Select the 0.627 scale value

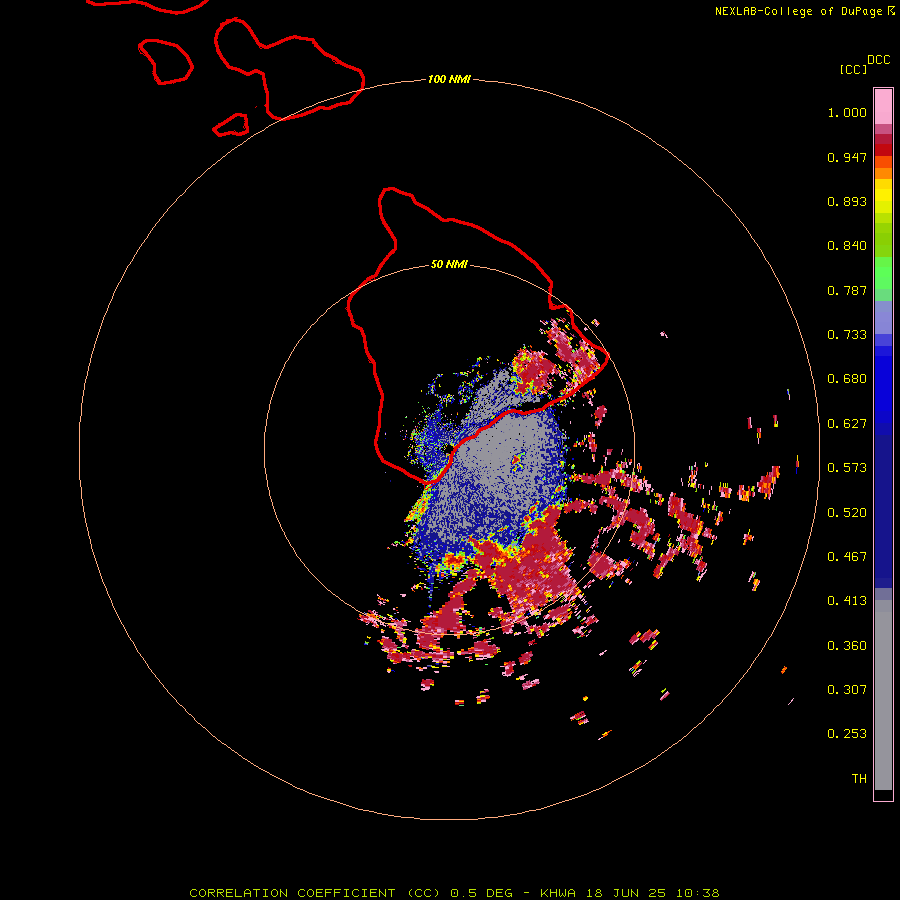point(847,424)
